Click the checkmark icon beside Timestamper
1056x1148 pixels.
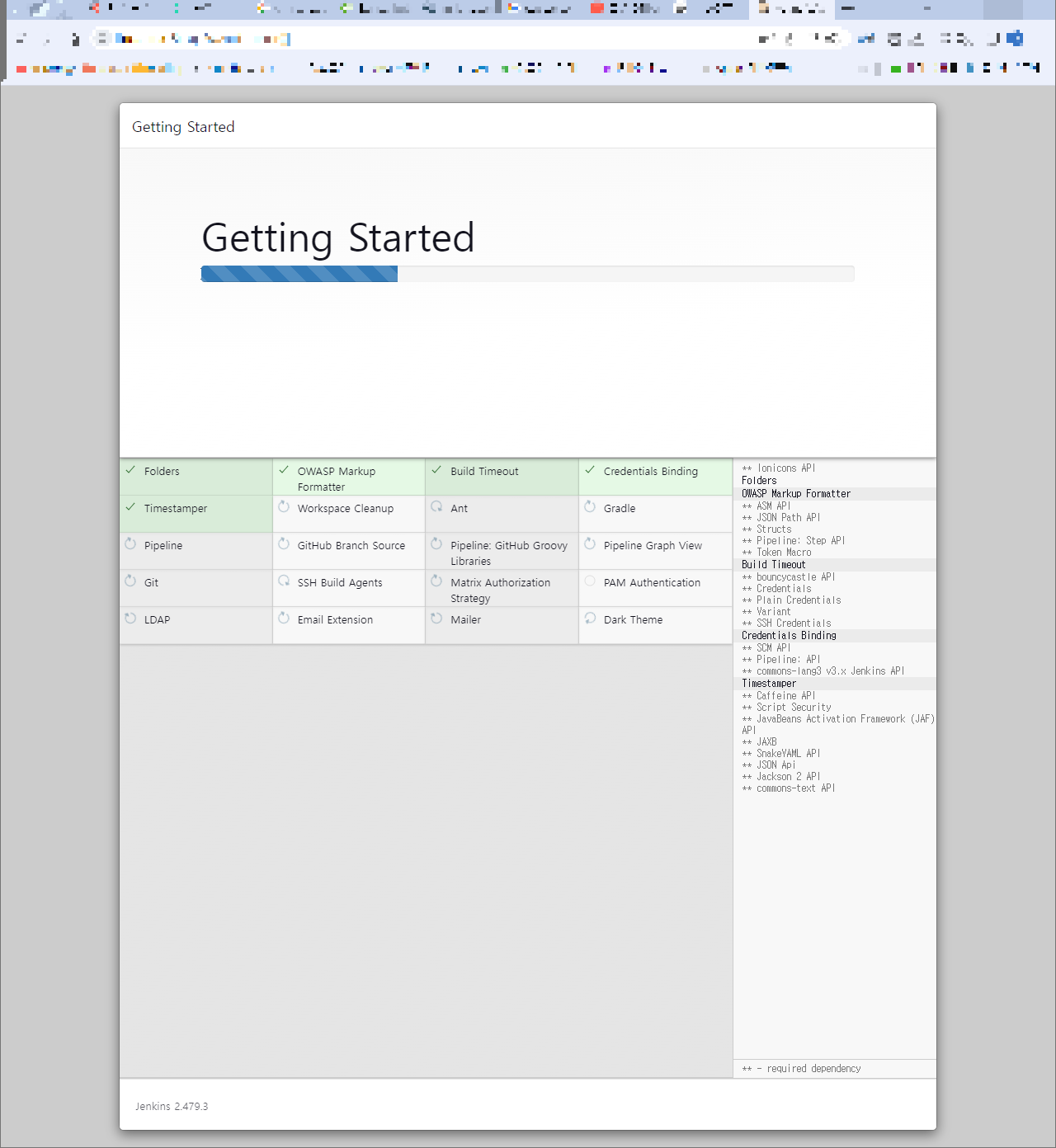[x=130, y=507]
